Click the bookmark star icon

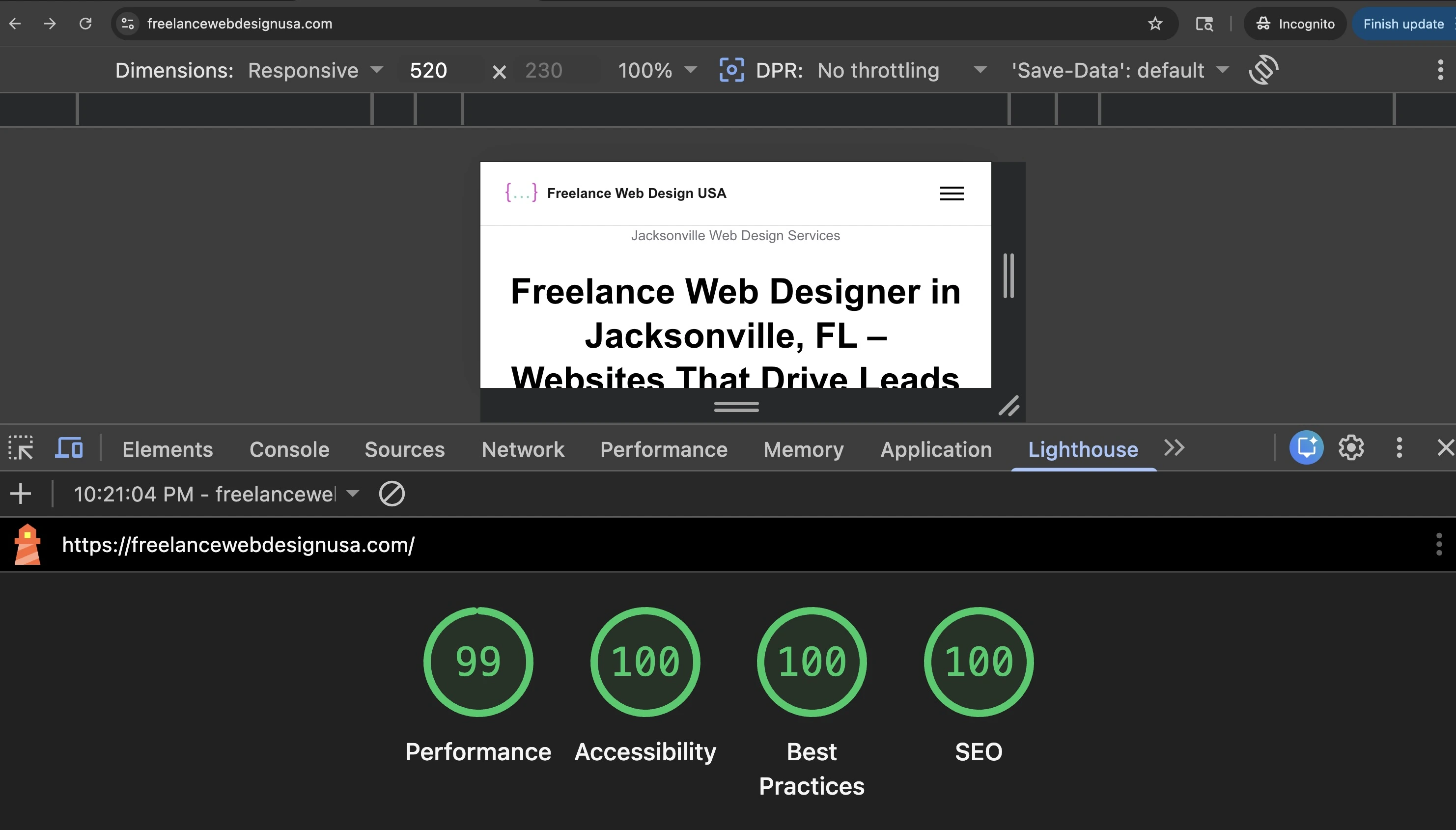tap(1155, 24)
